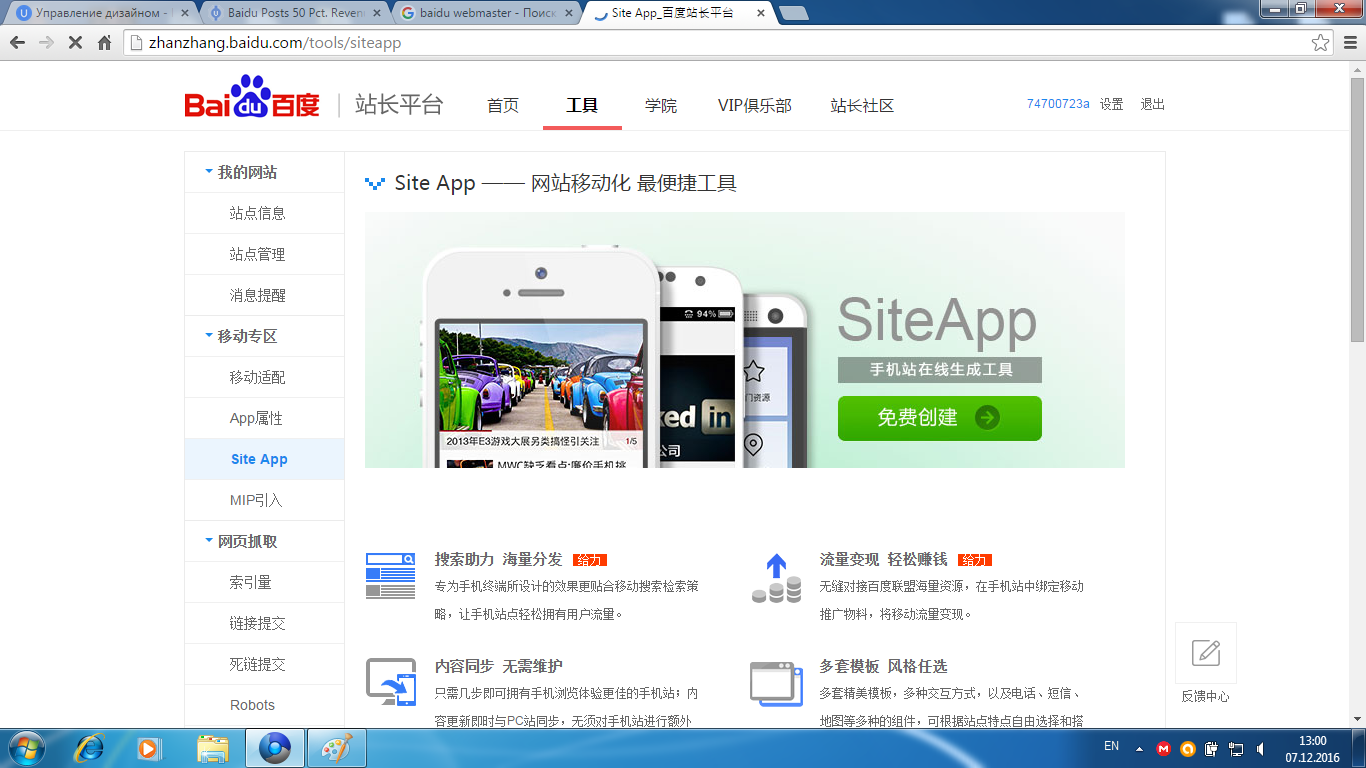Viewport: 1366px width, 768px height.
Task: Click the SiteApp phones banner image
Action: click(745, 340)
